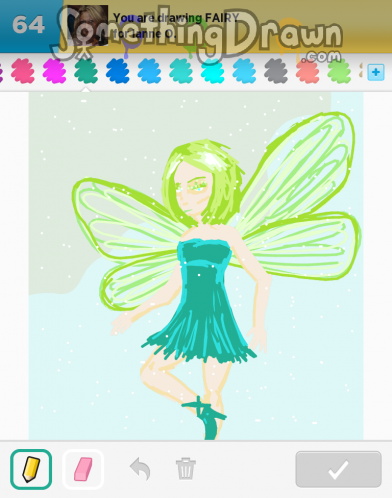Submit drawing with the checkmark button
Viewport: 392px width, 498px height.
(x=338, y=469)
